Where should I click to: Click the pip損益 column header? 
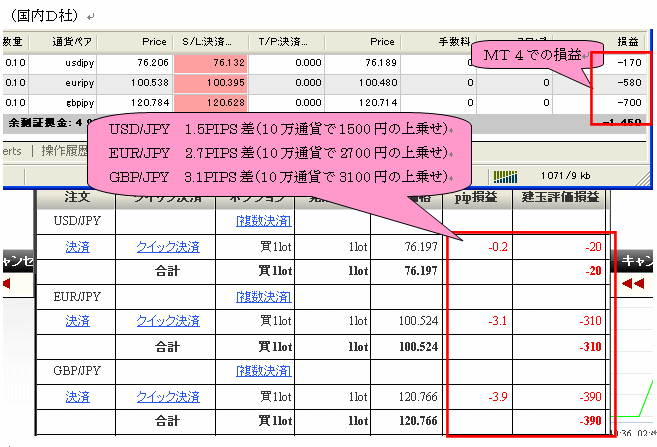pyautogui.click(x=478, y=198)
